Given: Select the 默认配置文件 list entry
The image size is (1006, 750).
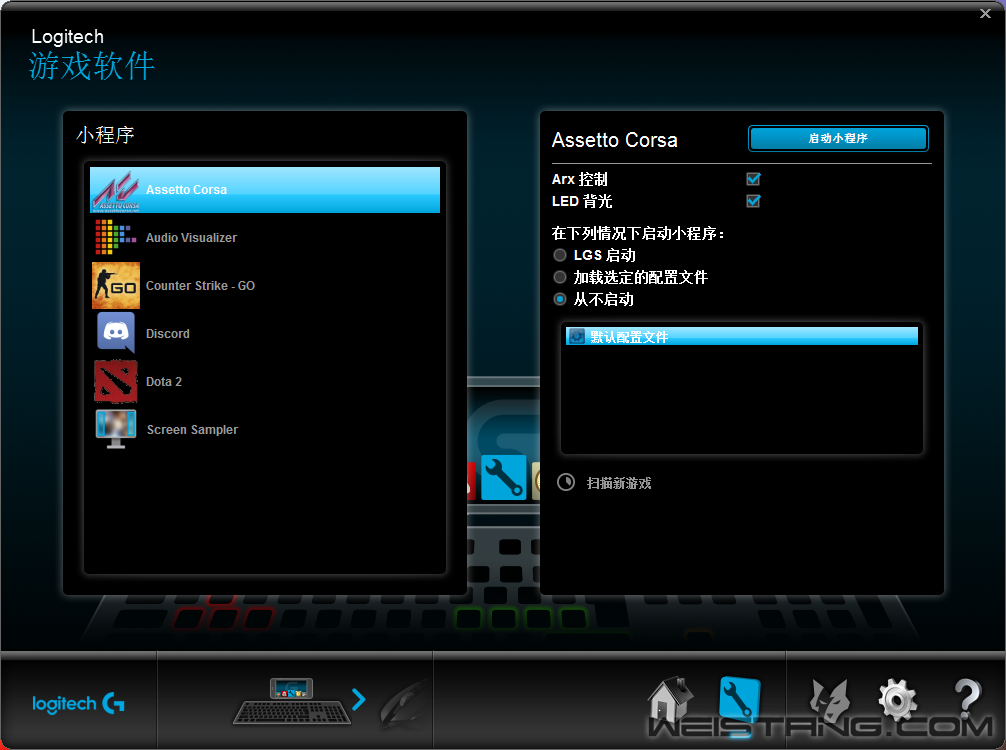Looking at the screenshot, I should point(742,336).
